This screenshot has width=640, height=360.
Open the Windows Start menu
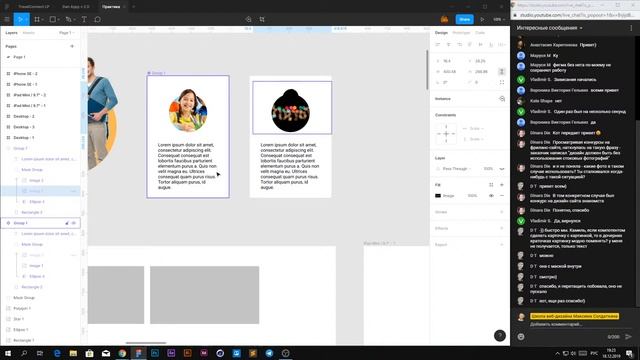(x=8, y=353)
